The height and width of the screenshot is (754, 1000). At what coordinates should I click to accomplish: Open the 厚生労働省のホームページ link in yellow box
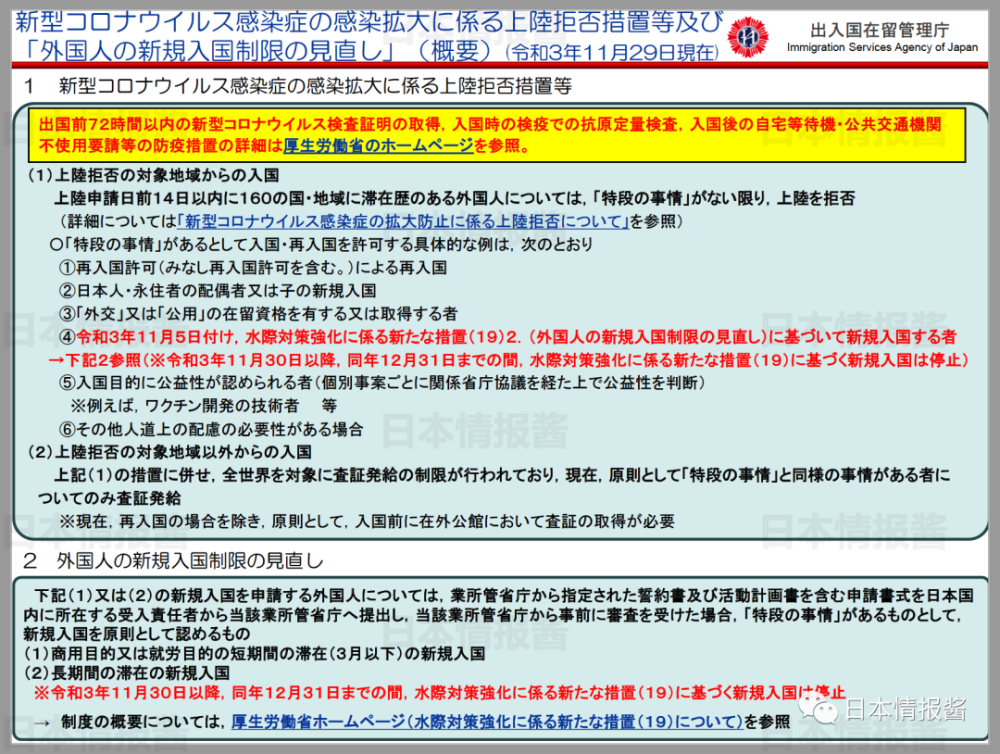pyautogui.click(x=378, y=146)
